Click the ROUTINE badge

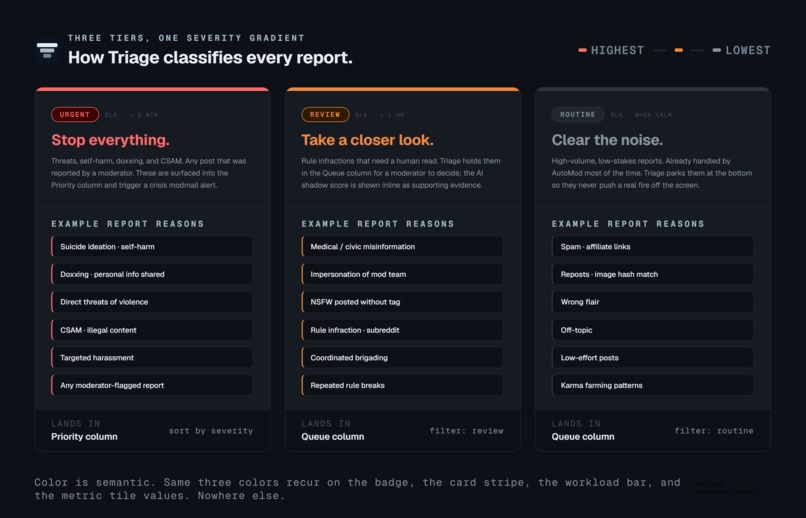[x=578, y=115]
